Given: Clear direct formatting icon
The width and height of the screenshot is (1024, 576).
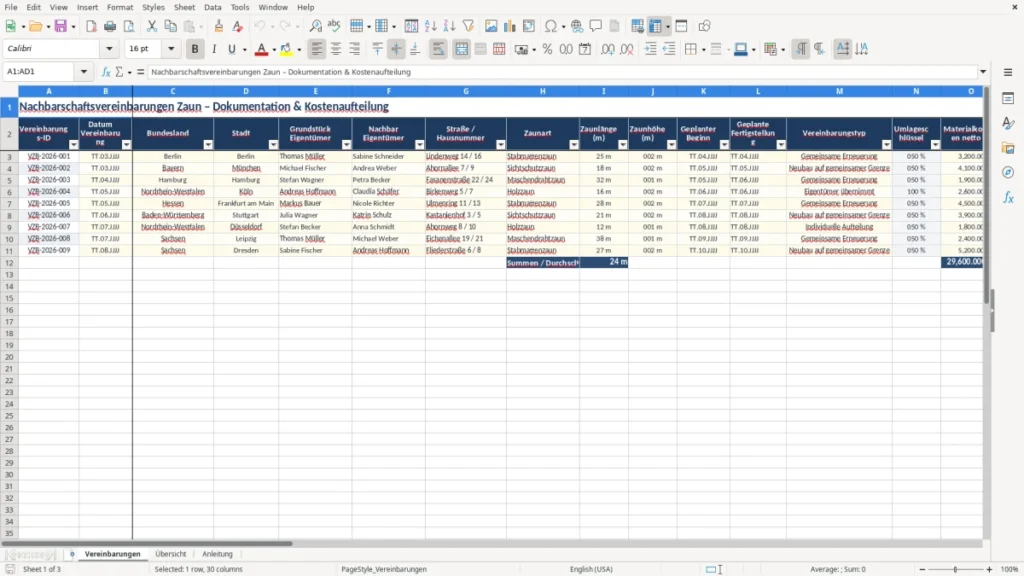Looking at the screenshot, I should [238, 26].
